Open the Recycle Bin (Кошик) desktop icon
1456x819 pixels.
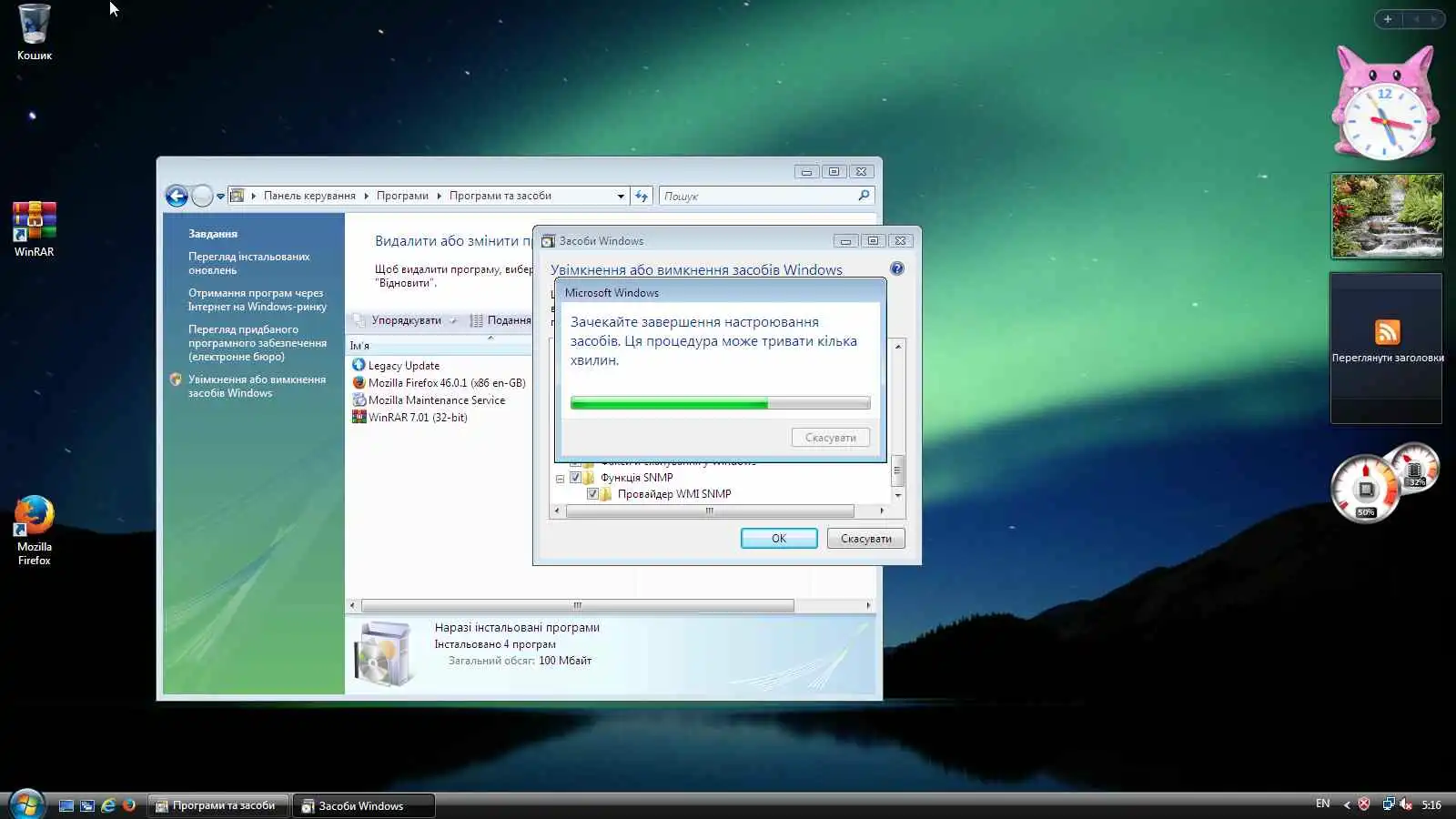tap(35, 32)
